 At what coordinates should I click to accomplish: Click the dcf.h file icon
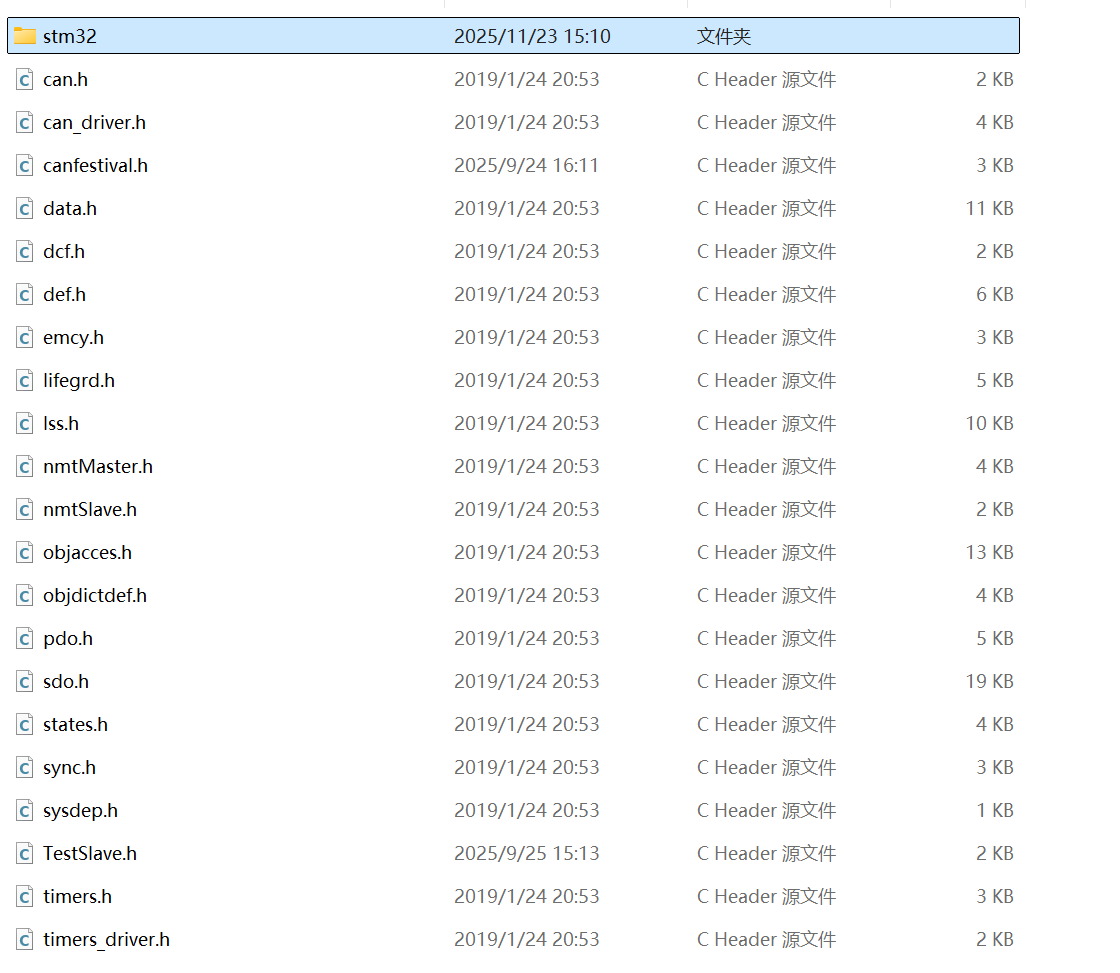[x=25, y=251]
